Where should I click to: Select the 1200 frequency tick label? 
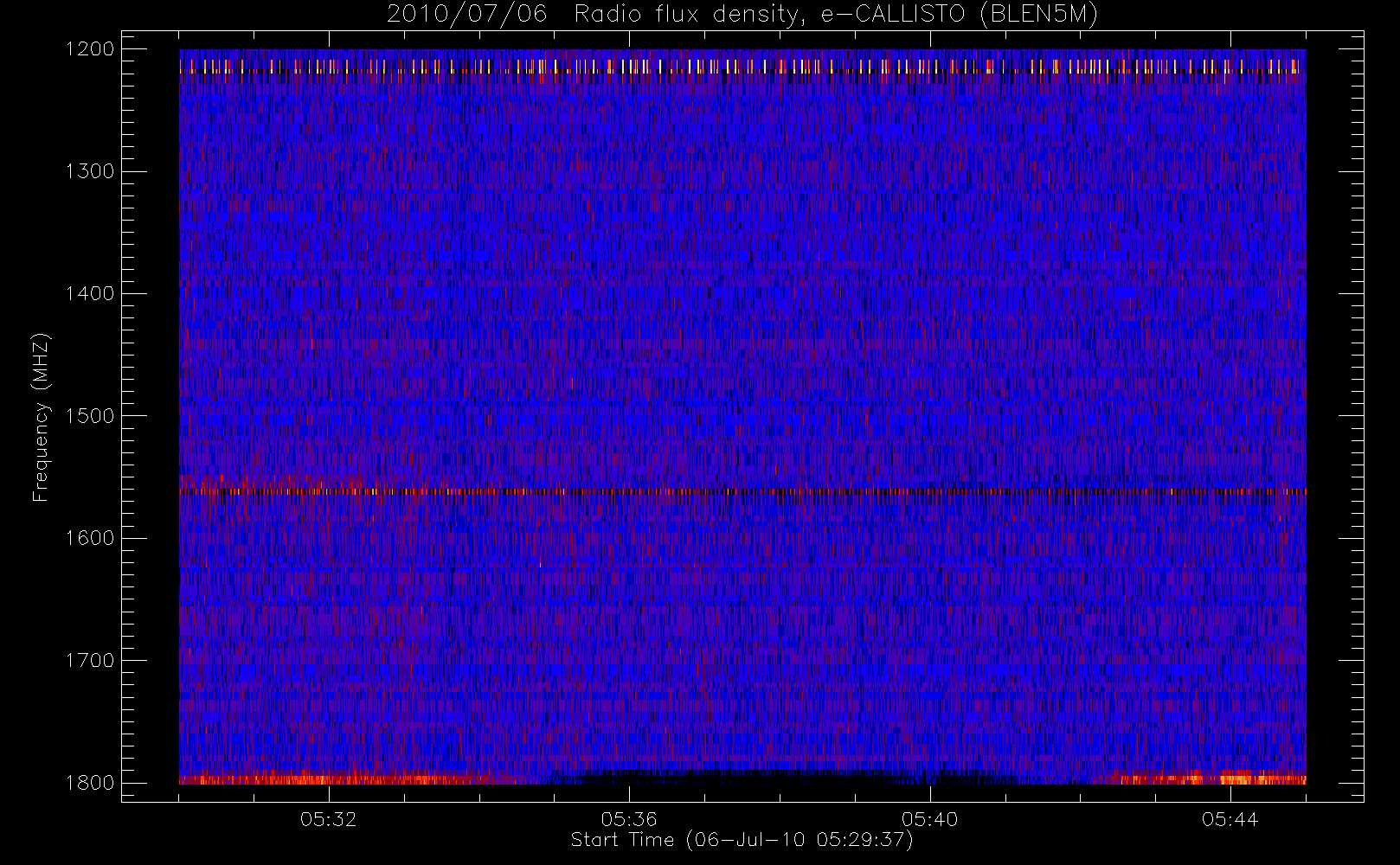tap(90, 49)
